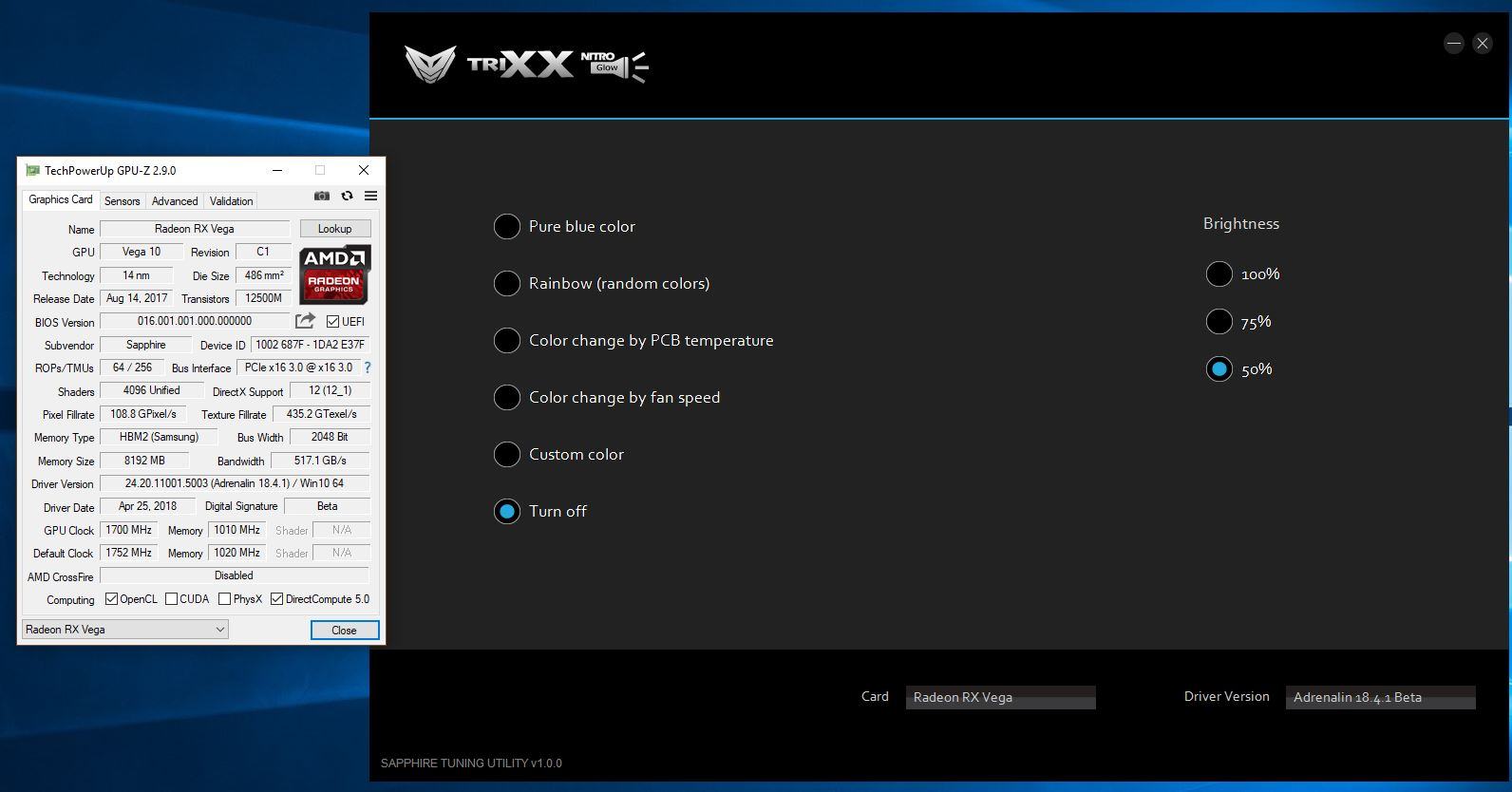The image size is (1512, 792).
Task: Select Turn off LED option
Action: pos(507,511)
